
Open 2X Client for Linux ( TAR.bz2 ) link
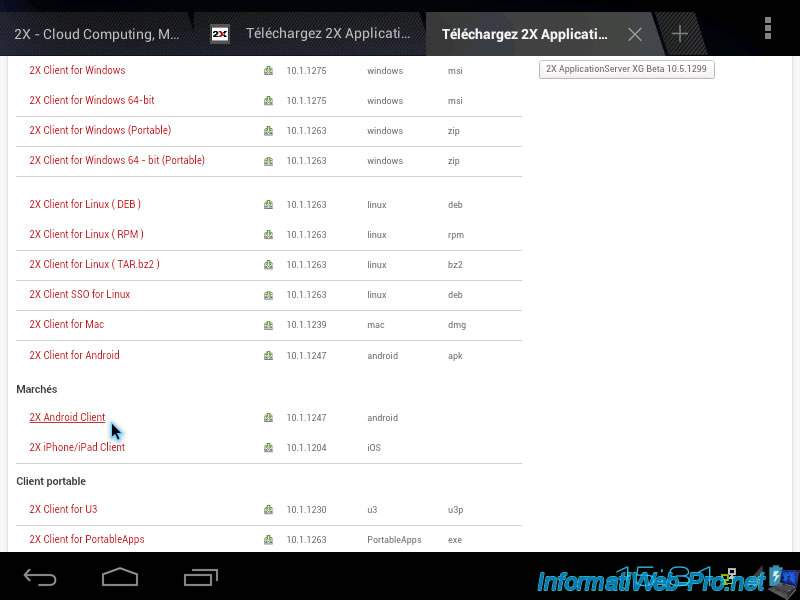pos(94,265)
